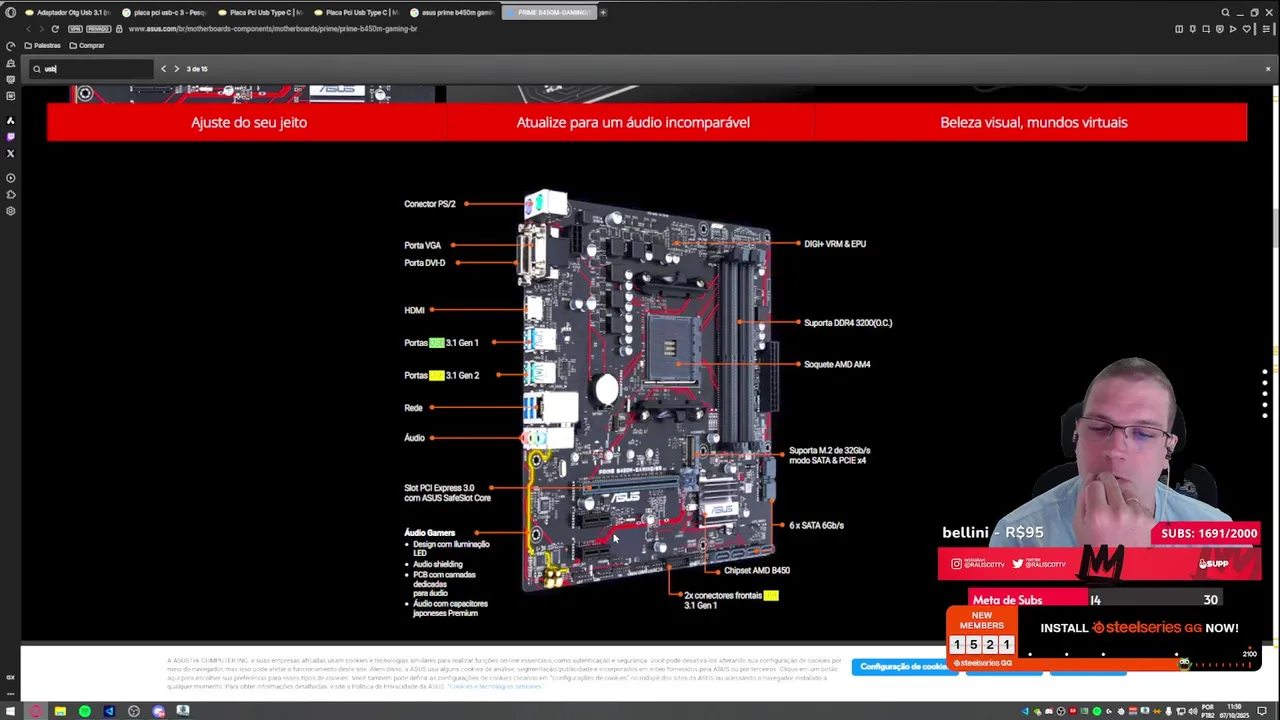Click the 'Chipset AMD B450' label
The image size is (1280, 720).
pyautogui.click(x=757, y=570)
